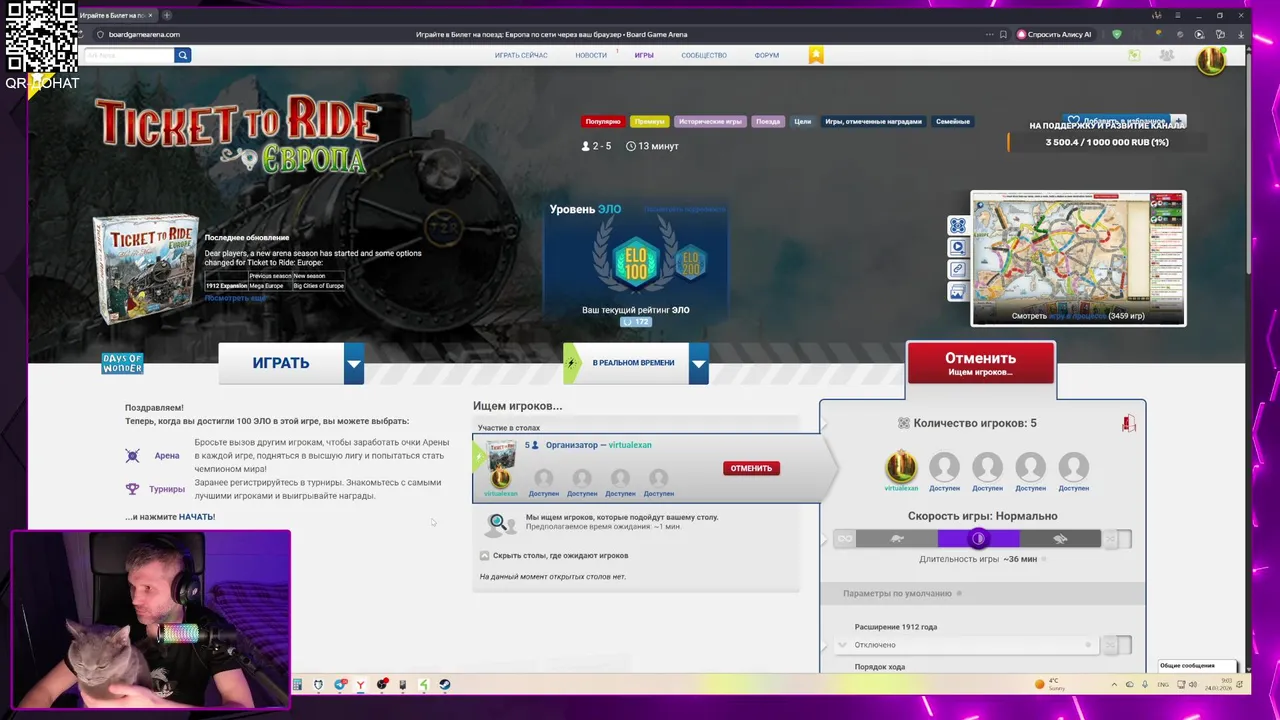The height and width of the screenshot is (720, 1280).
Task: Show hidden system tray icons chevron
Action: click(1114, 685)
